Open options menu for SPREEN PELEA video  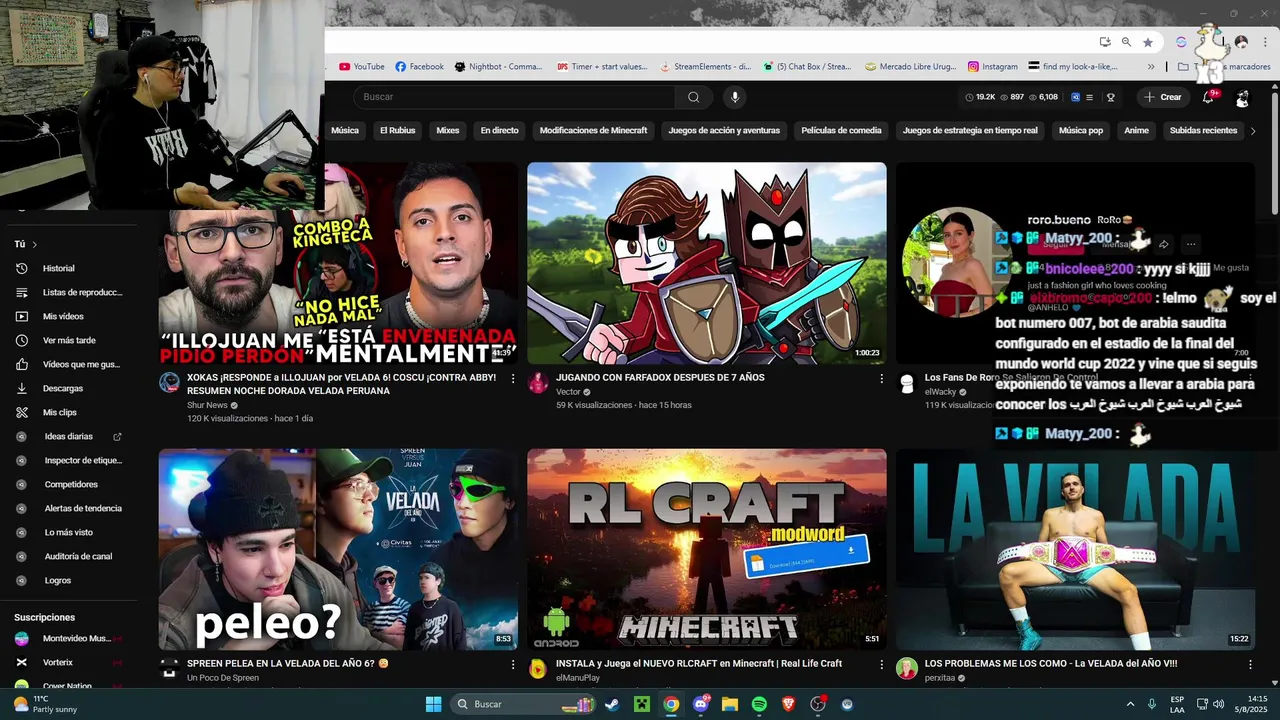point(513,664)
